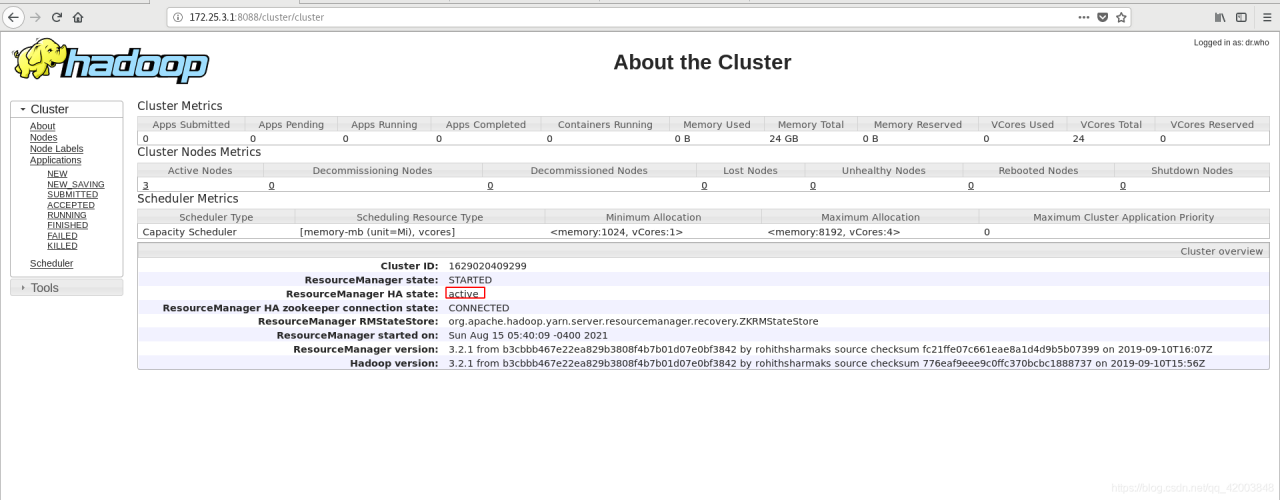Click the Apps Submitted column header

click(x=191, y=124)
